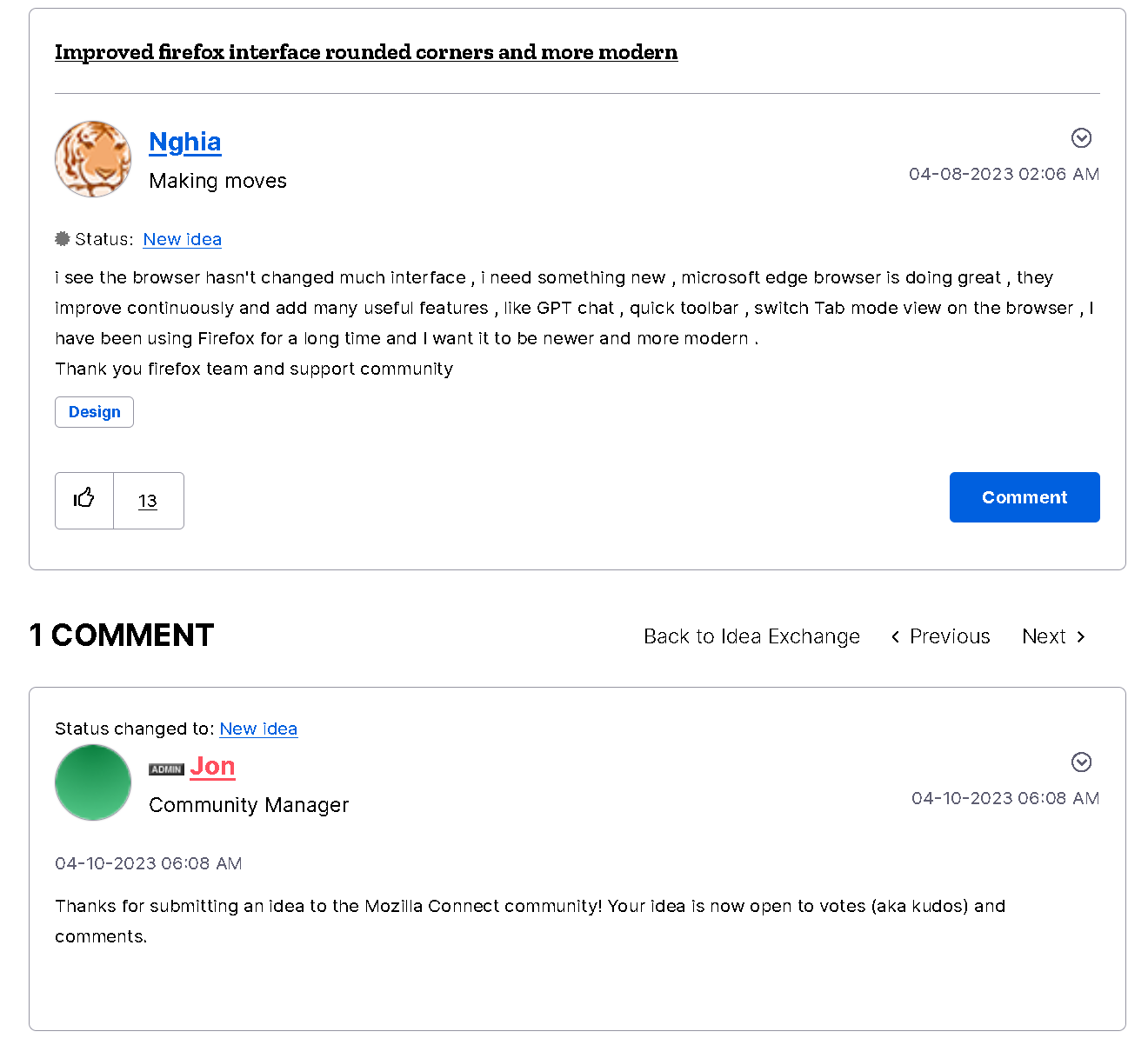
Task: Click the Community Manager rank text
Action: click(x=249, y=805)
